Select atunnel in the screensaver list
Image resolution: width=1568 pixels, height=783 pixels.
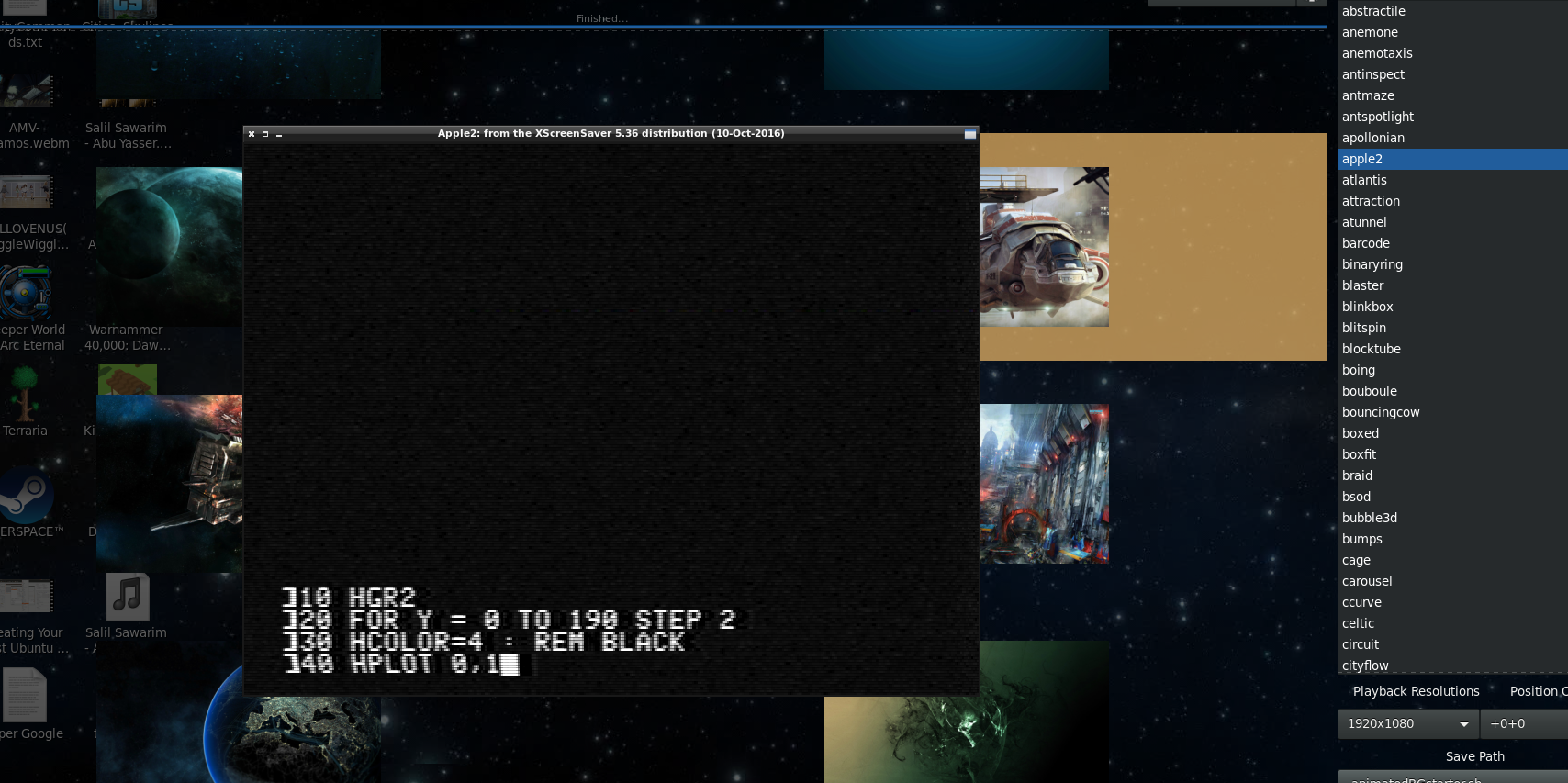[1452, 222]
